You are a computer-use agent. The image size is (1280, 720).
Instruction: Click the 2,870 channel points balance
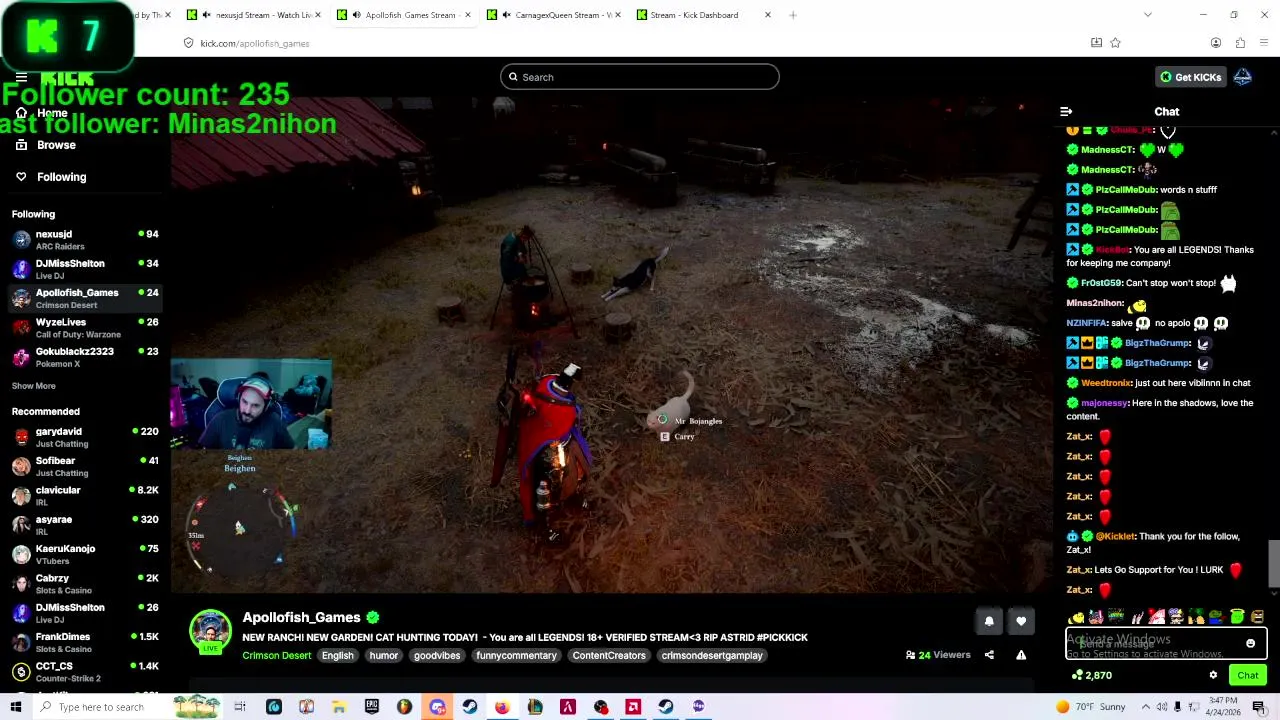(x=1091, y=676)
